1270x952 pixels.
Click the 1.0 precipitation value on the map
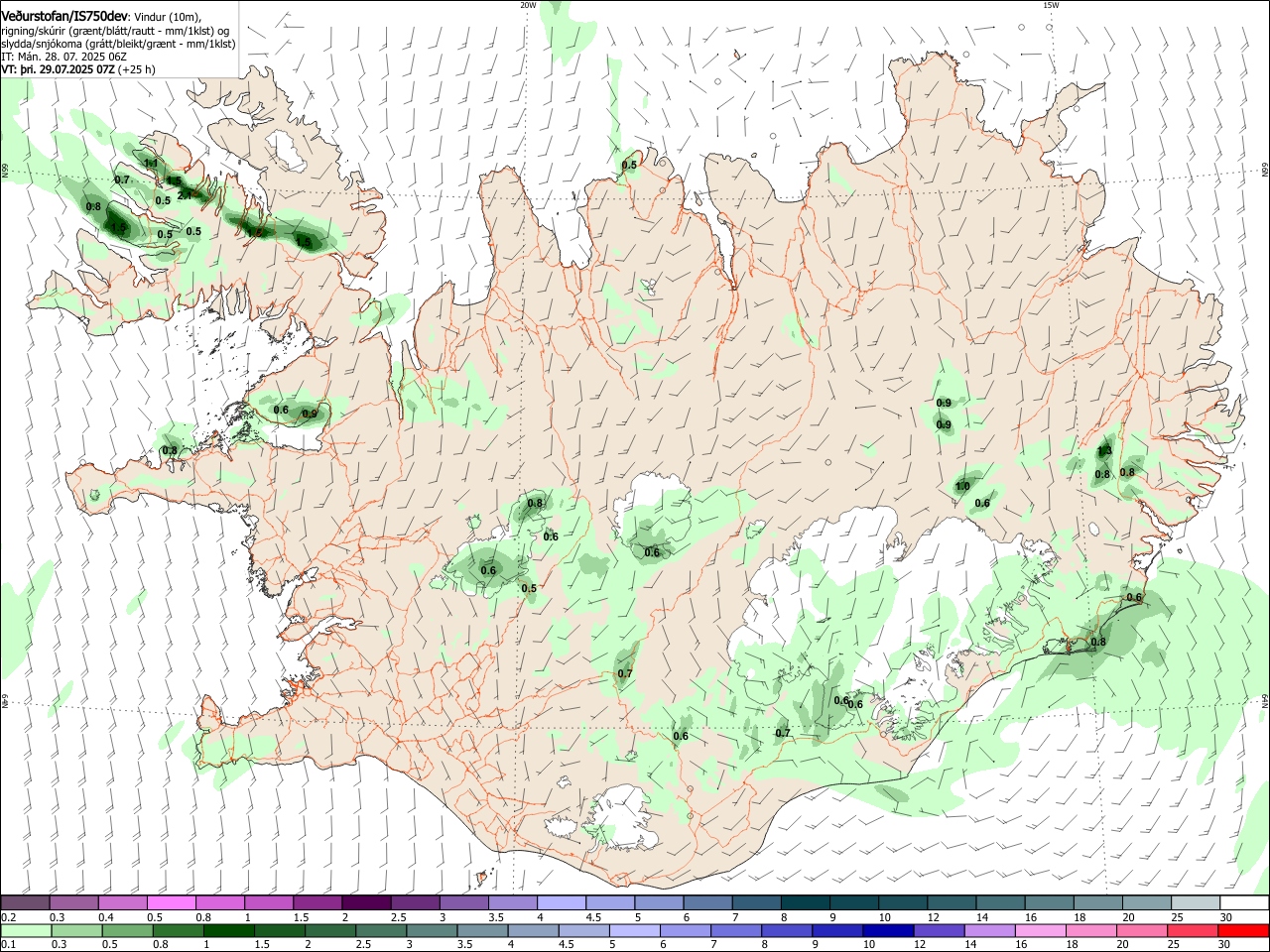click(x=961, y=487)
